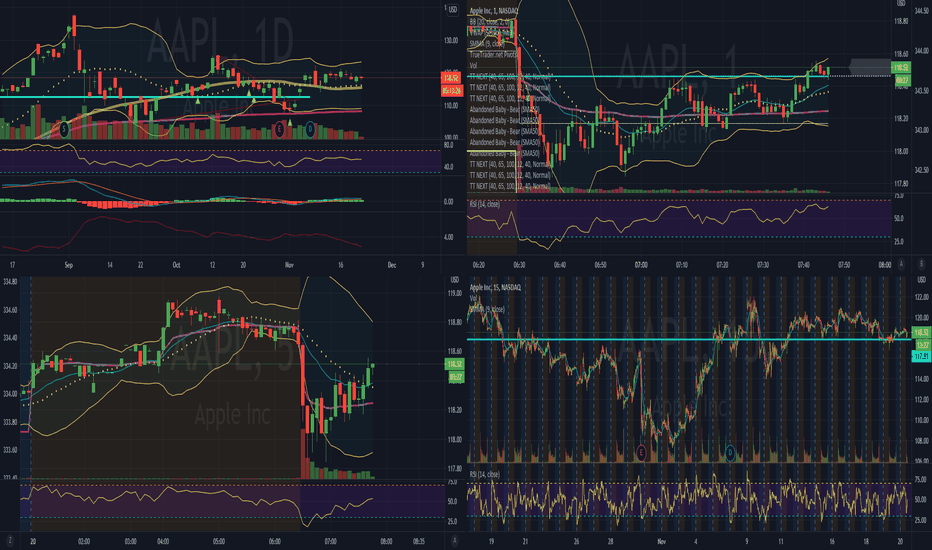Open USD currency selector on 15-minute chart
The height and width of the screenshot is (550, 932).
tap(921, 279)
